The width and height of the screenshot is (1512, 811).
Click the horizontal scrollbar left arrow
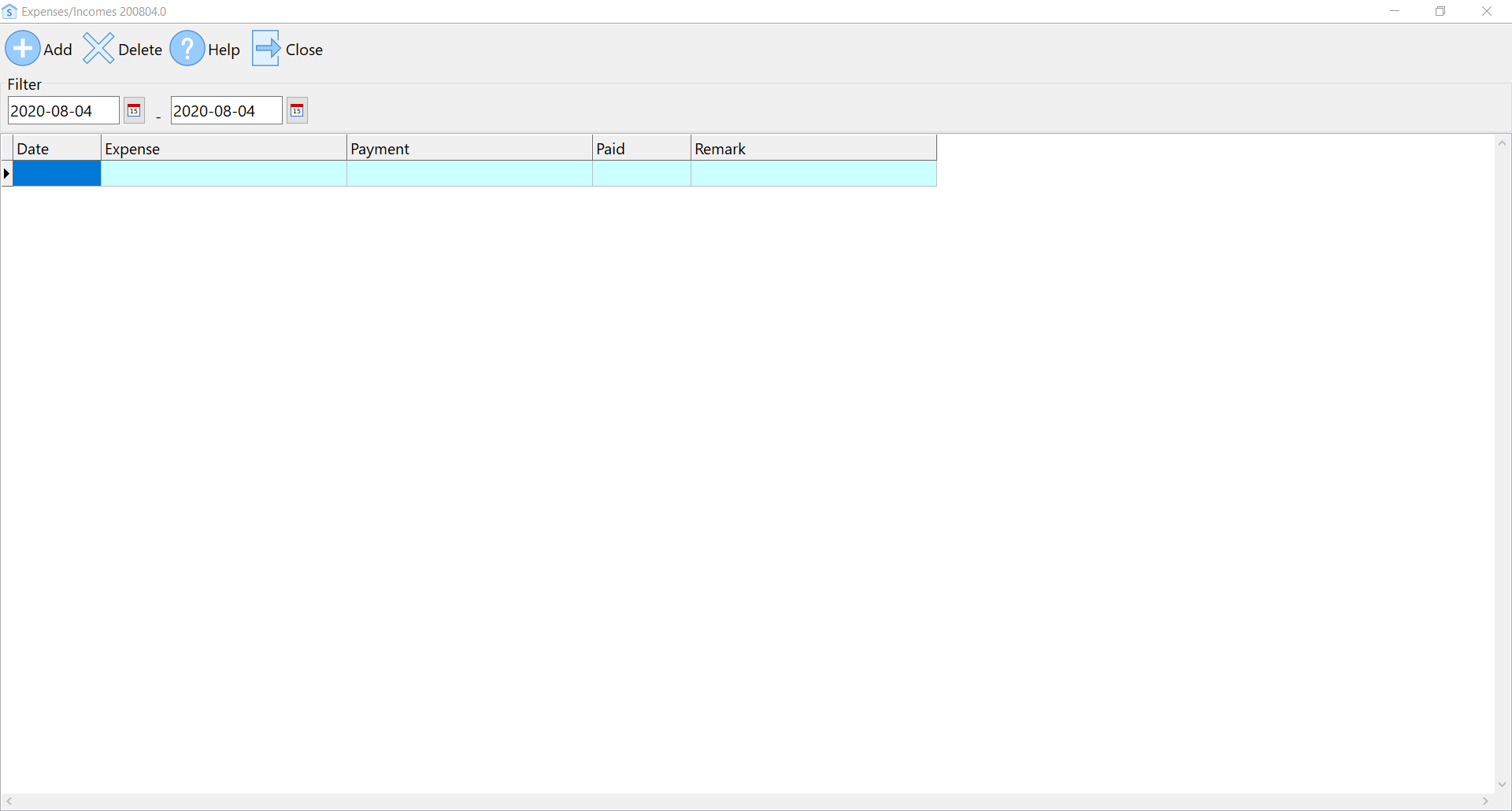(x=9, y=802)
